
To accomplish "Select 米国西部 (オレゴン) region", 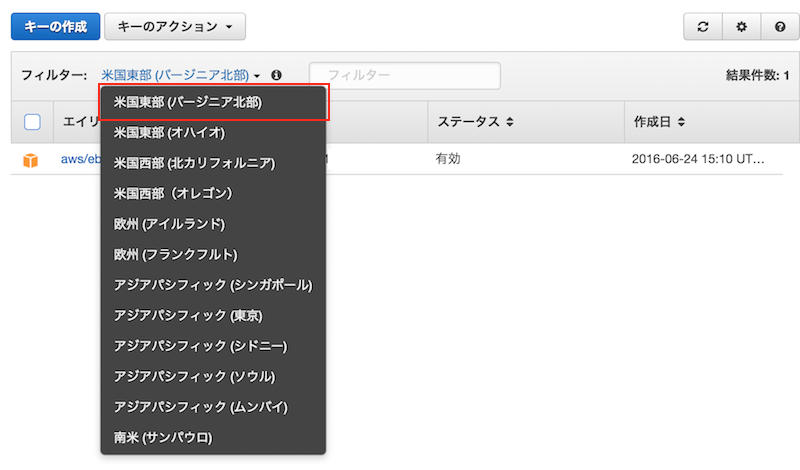I will [x=213, y=193].
